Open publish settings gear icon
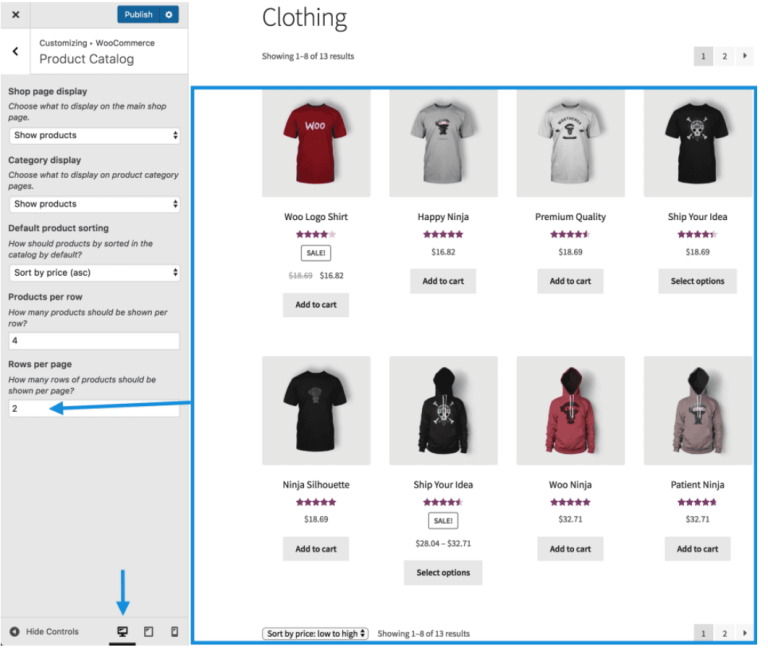The image size is (768, 655). (x=171, y=15)
